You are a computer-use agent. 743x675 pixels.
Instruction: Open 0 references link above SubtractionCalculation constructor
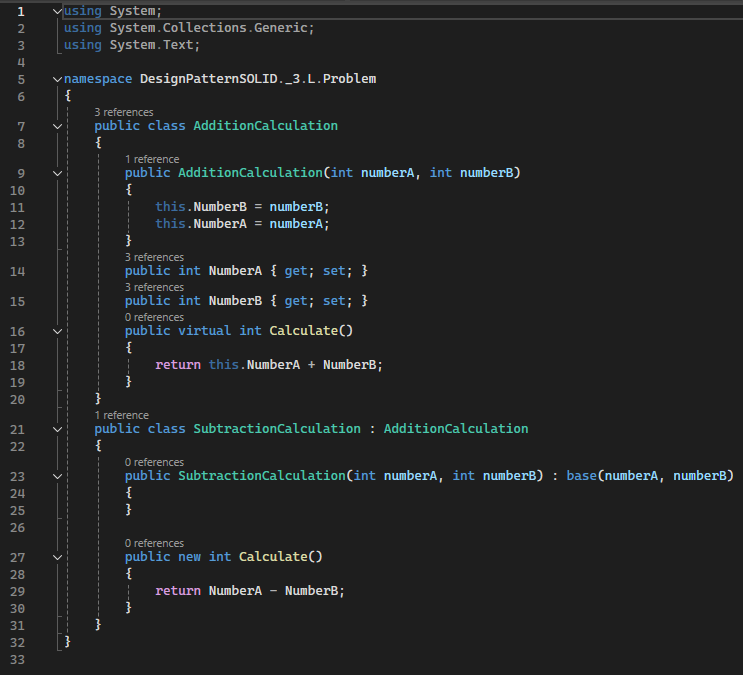click(x=154, y=462)
